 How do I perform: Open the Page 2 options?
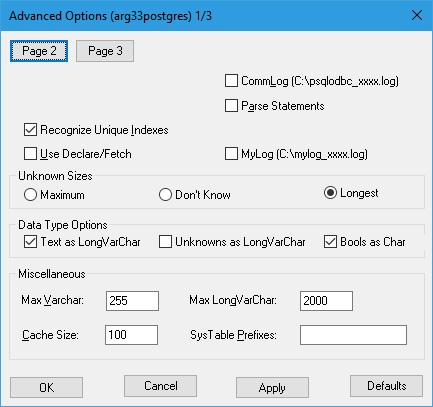coord(39,51)
